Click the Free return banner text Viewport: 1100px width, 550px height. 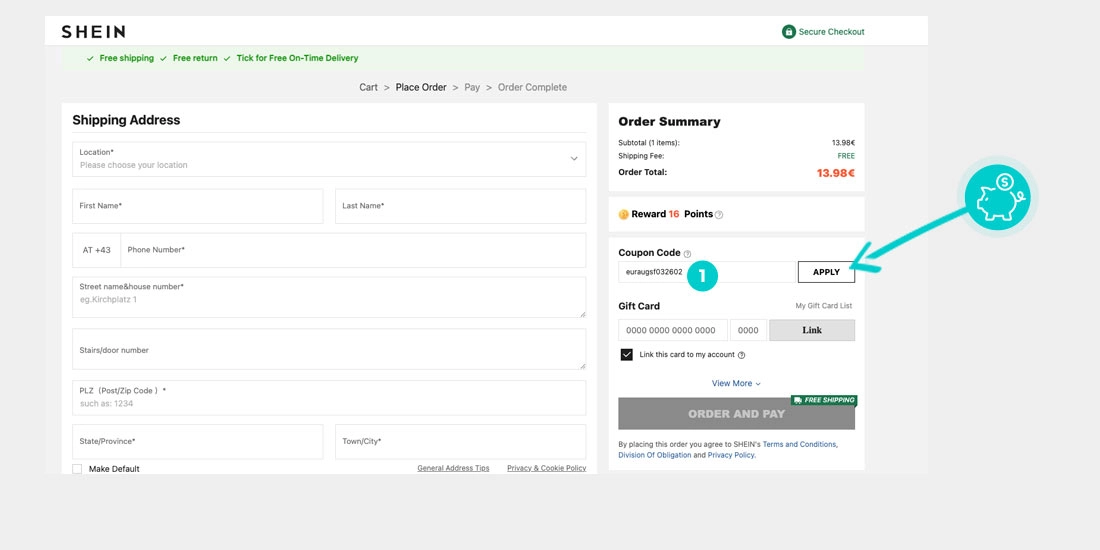(195, 58)
